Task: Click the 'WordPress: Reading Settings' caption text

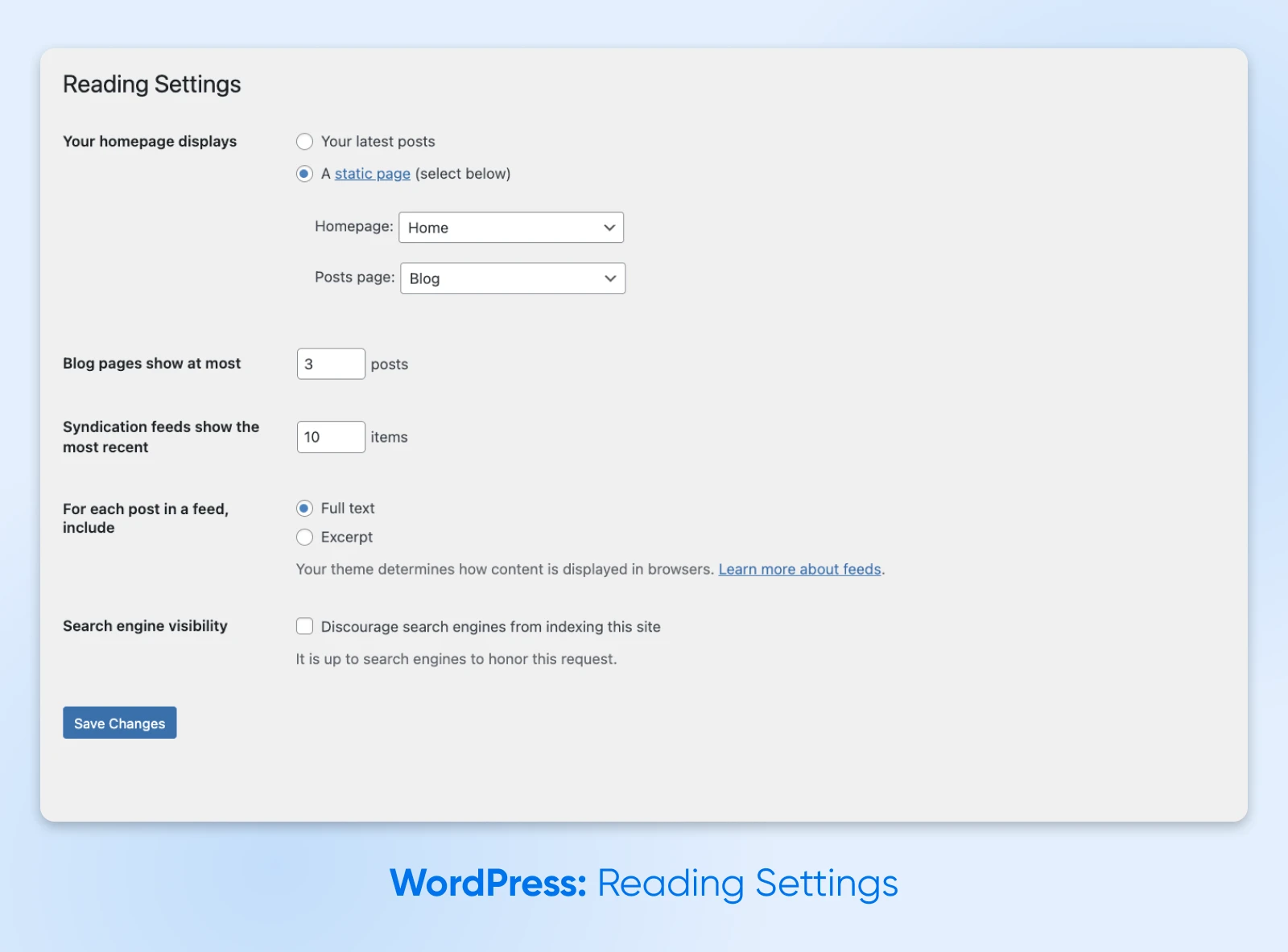Action: point(643,883)
